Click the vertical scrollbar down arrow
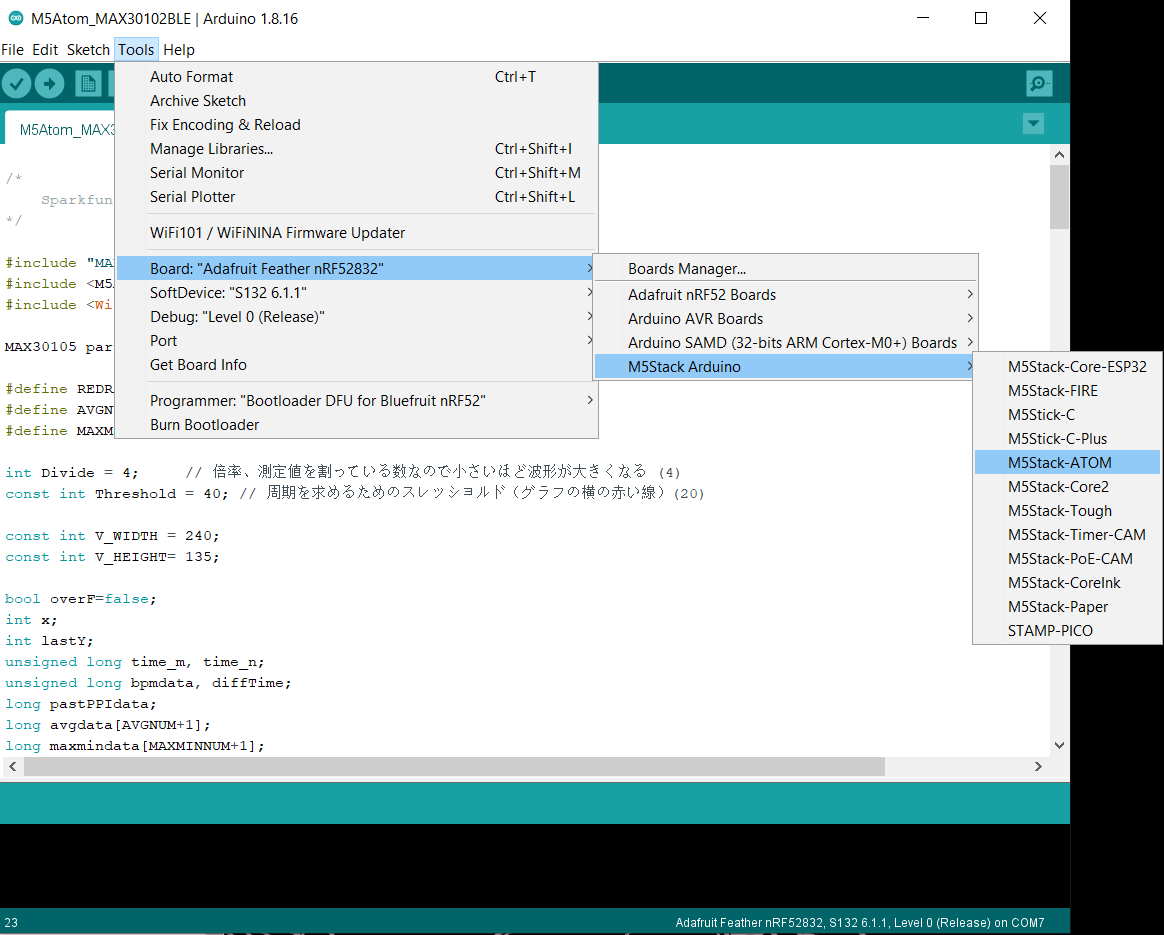This screenshot has height=935, width=1164. (1059, 745)
